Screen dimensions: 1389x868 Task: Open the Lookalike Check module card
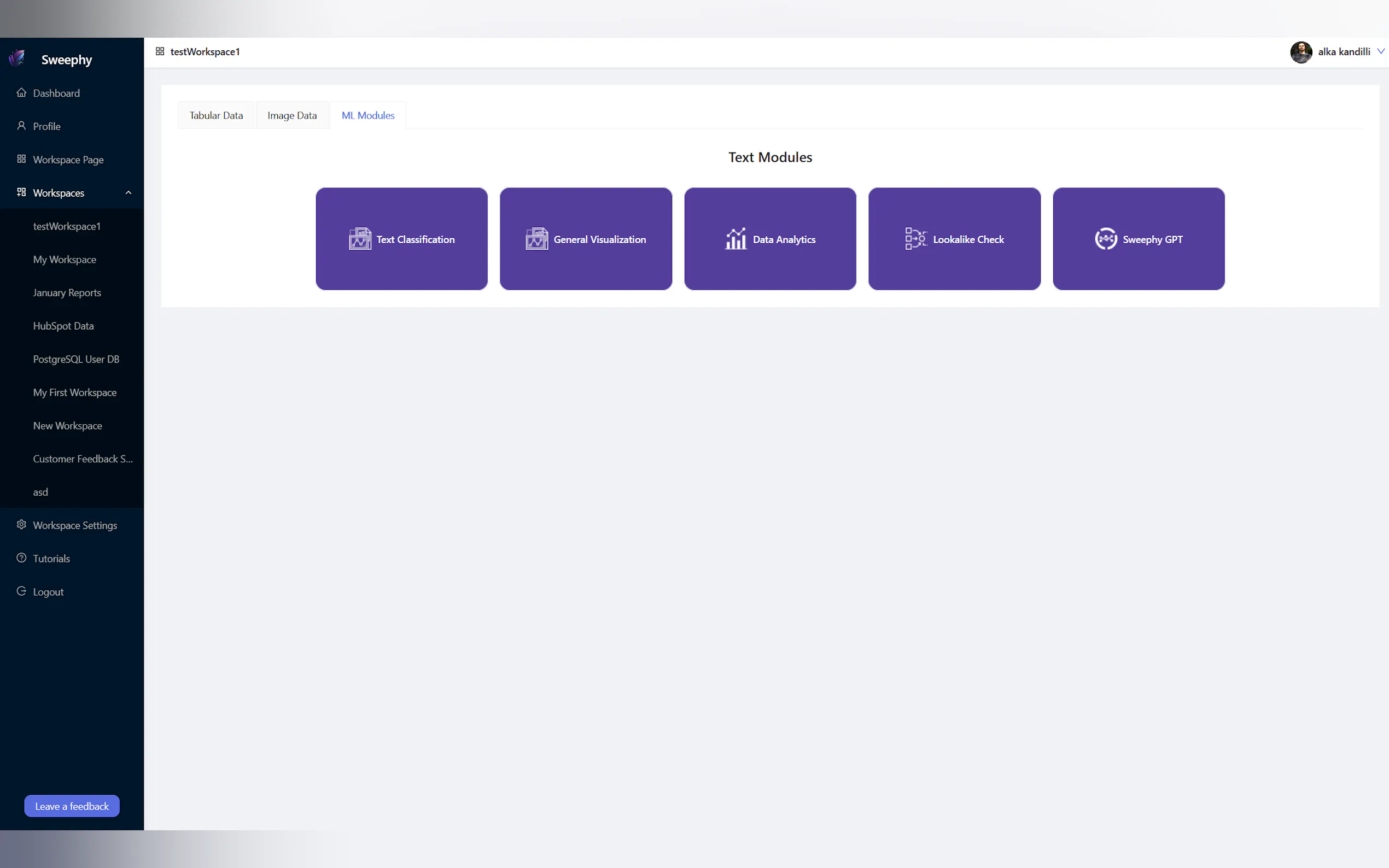(954, 239)
